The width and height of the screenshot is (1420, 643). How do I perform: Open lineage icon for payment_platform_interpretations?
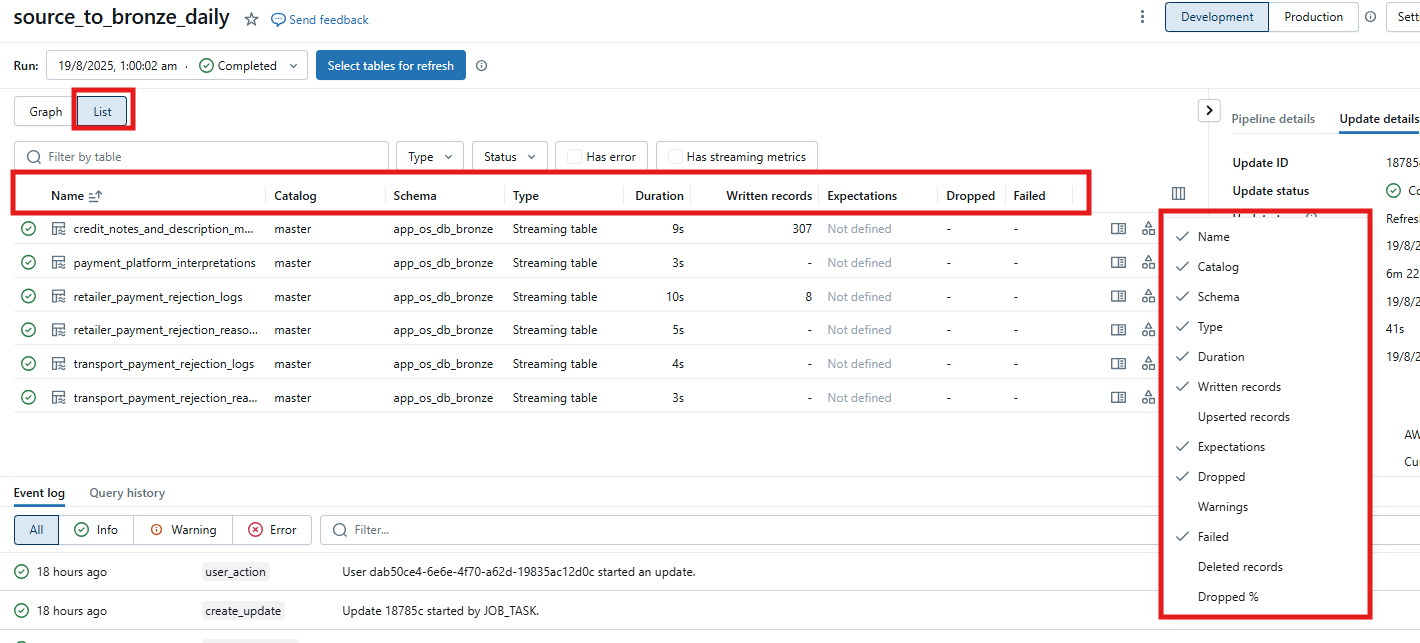click(x=1148, y=262)
